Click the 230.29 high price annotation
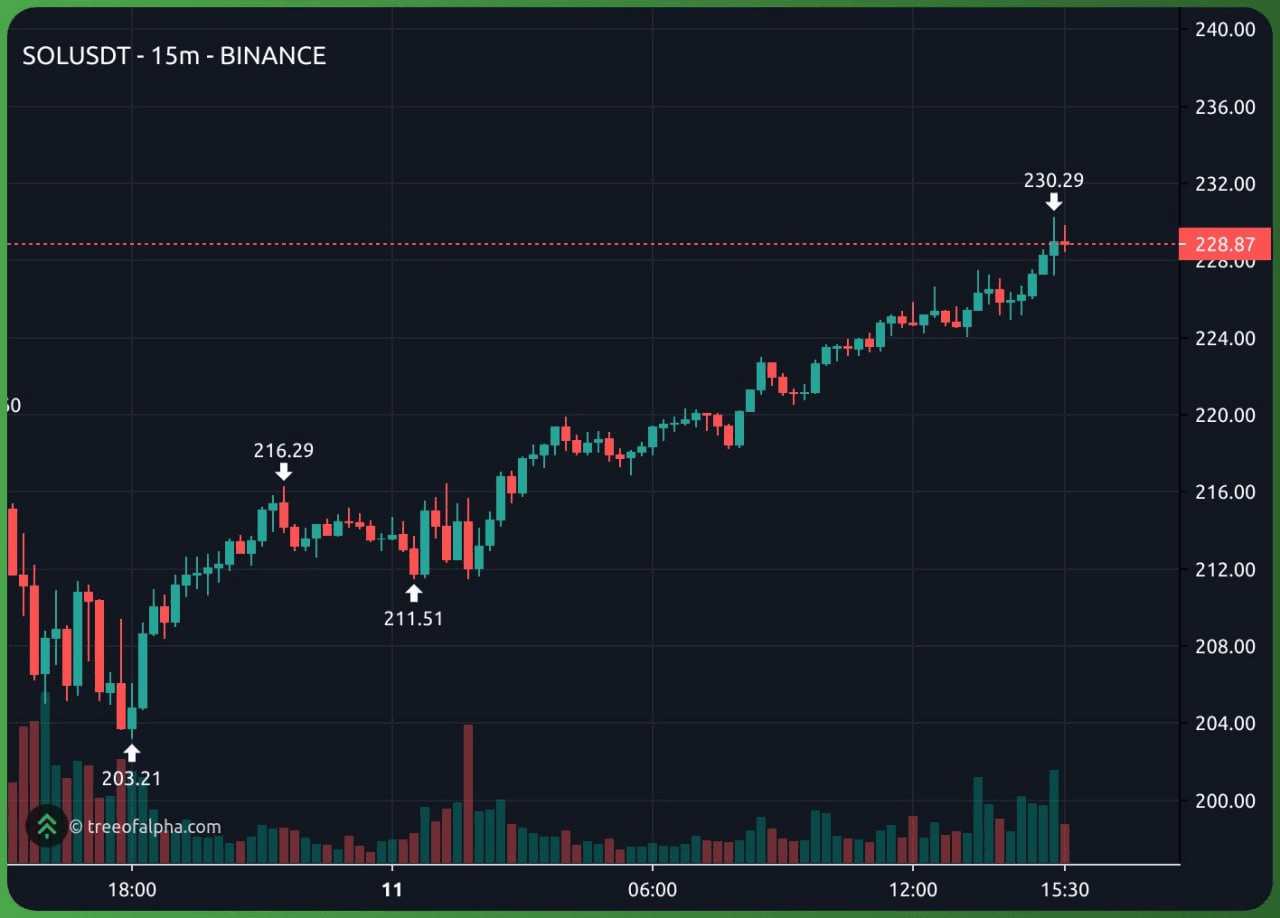The image size is (1280, 918). point(1053,180)
